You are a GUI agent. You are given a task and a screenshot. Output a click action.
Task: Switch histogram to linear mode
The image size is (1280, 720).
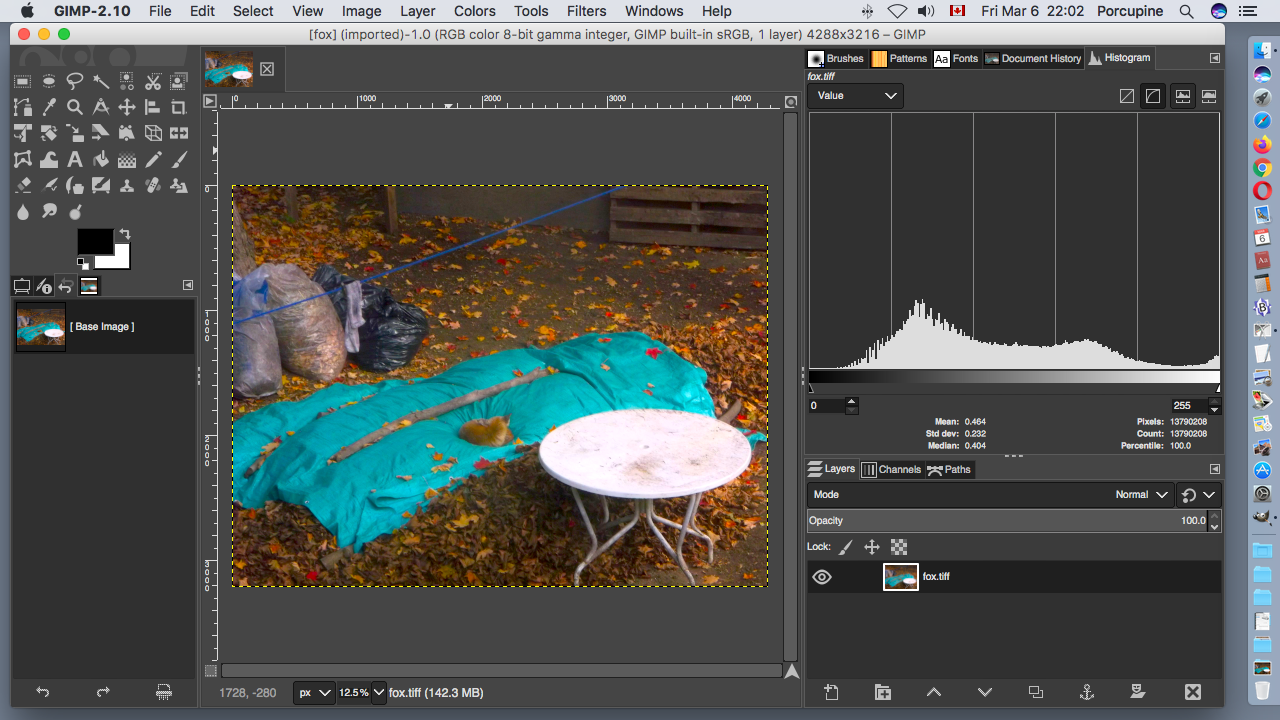tap(1127, 96)
